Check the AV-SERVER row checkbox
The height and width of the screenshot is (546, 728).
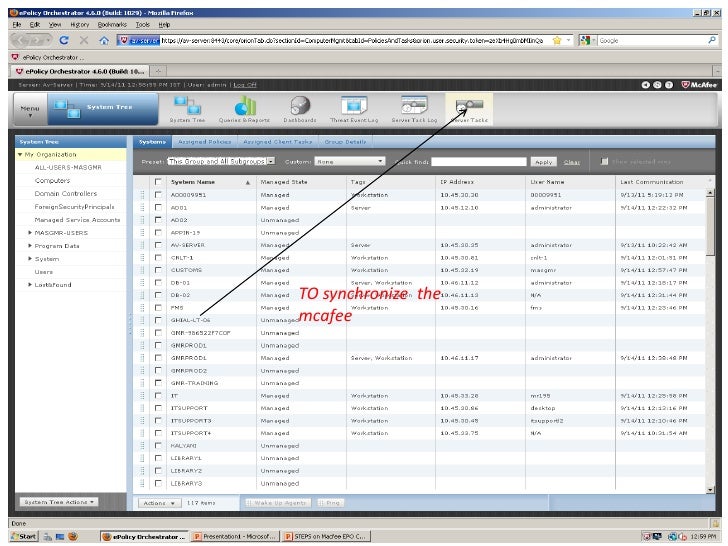(158, 245)
